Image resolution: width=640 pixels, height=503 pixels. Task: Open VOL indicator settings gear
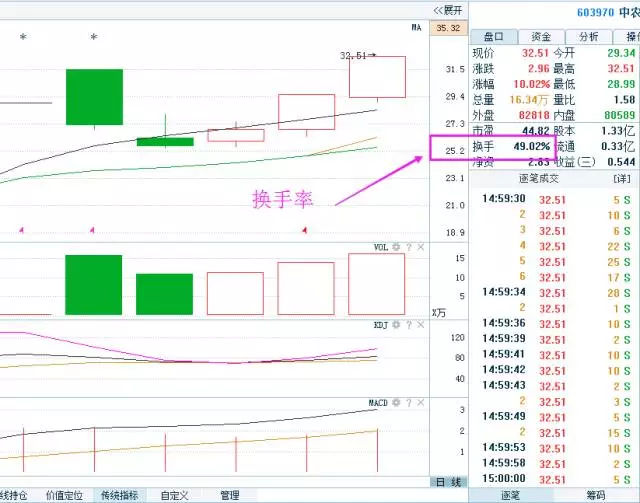click(x=396, y=247)
